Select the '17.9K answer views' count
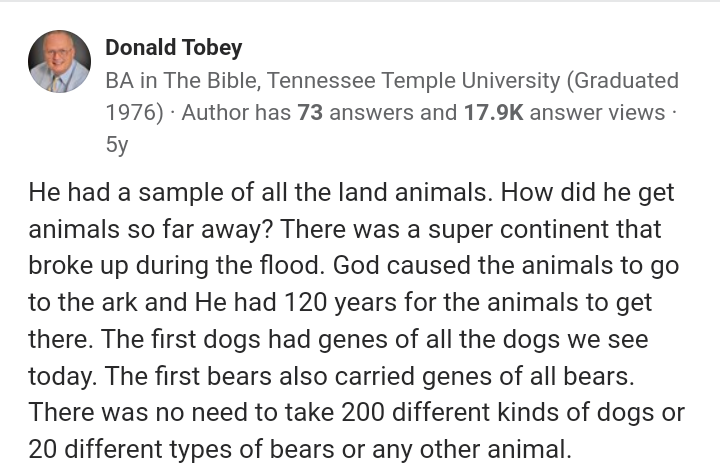 pos(564,113)
